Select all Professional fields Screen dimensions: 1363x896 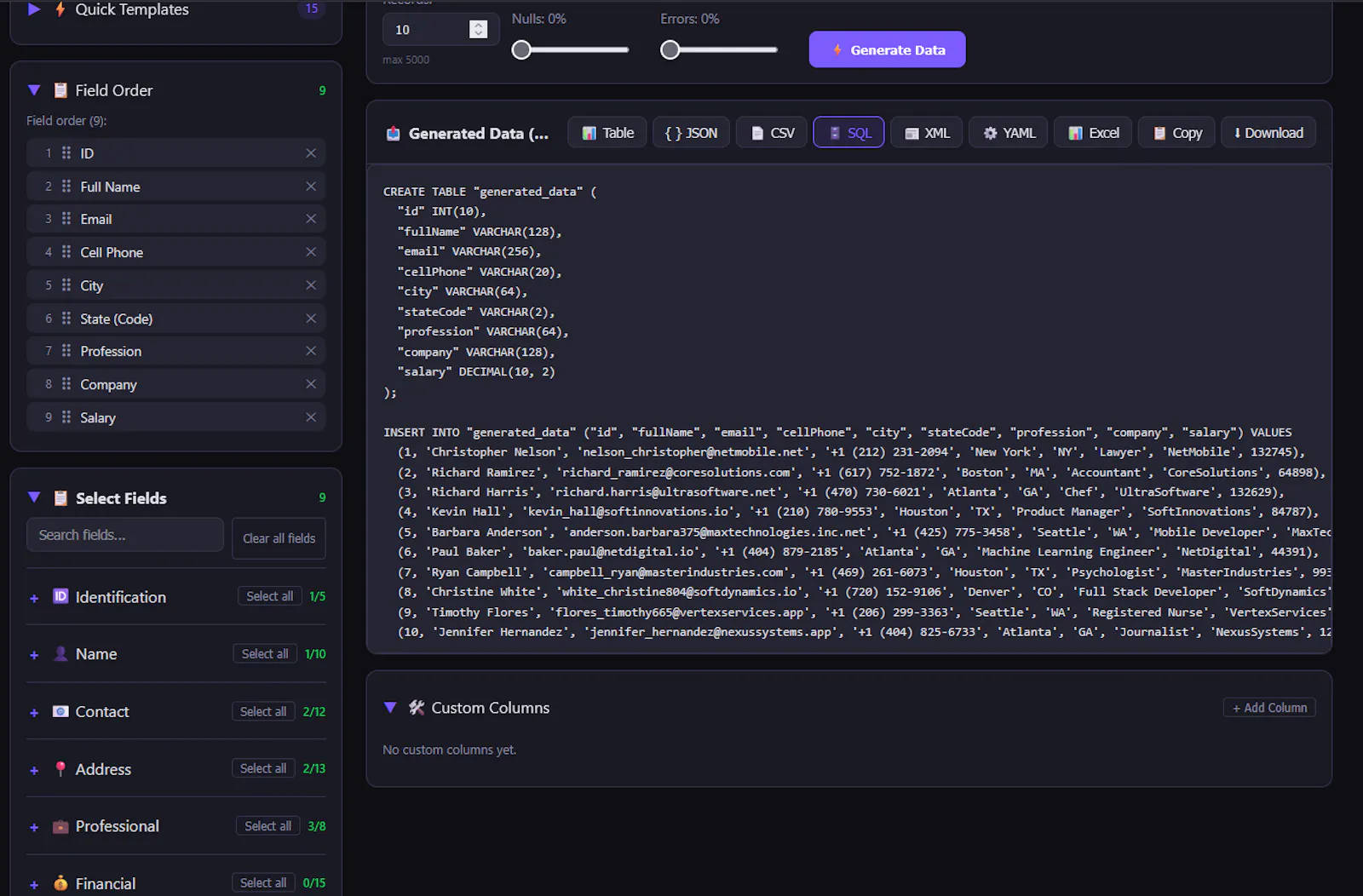(x=267, y=826)
